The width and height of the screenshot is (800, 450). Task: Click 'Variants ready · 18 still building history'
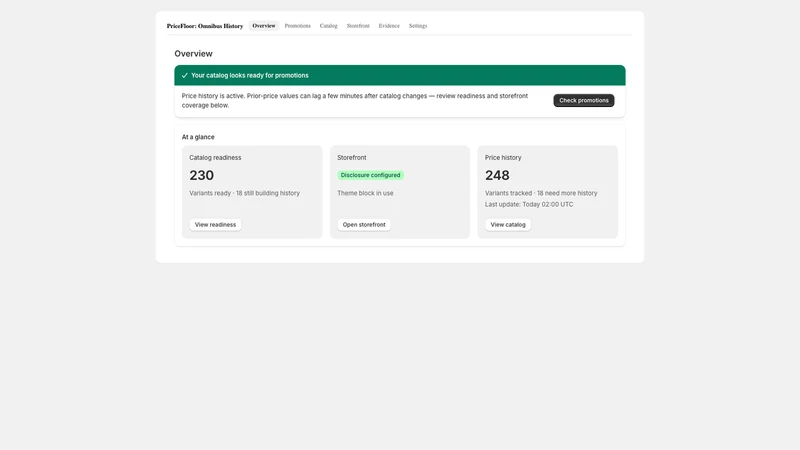[x=244, y=193]
